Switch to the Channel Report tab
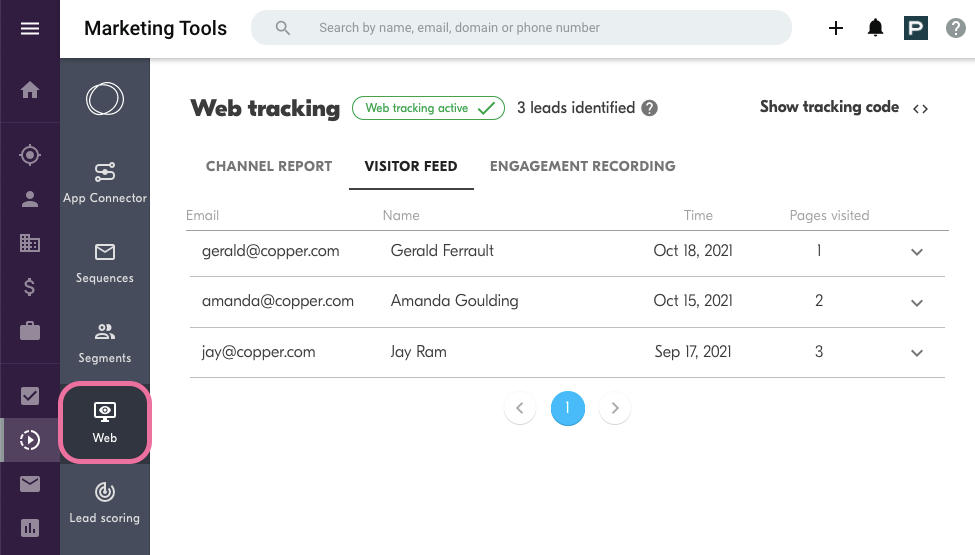Image resolution: width=975 pixels, height=555 pixels. click(x=269, y=166)
